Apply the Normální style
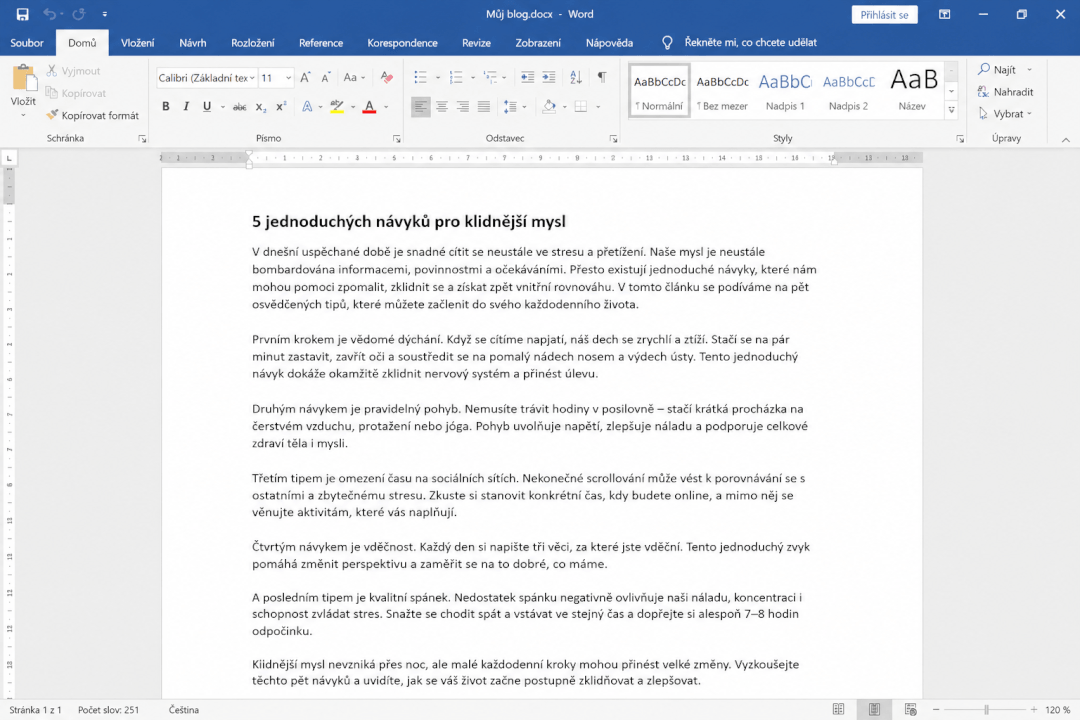 click(x=659, y=90)
